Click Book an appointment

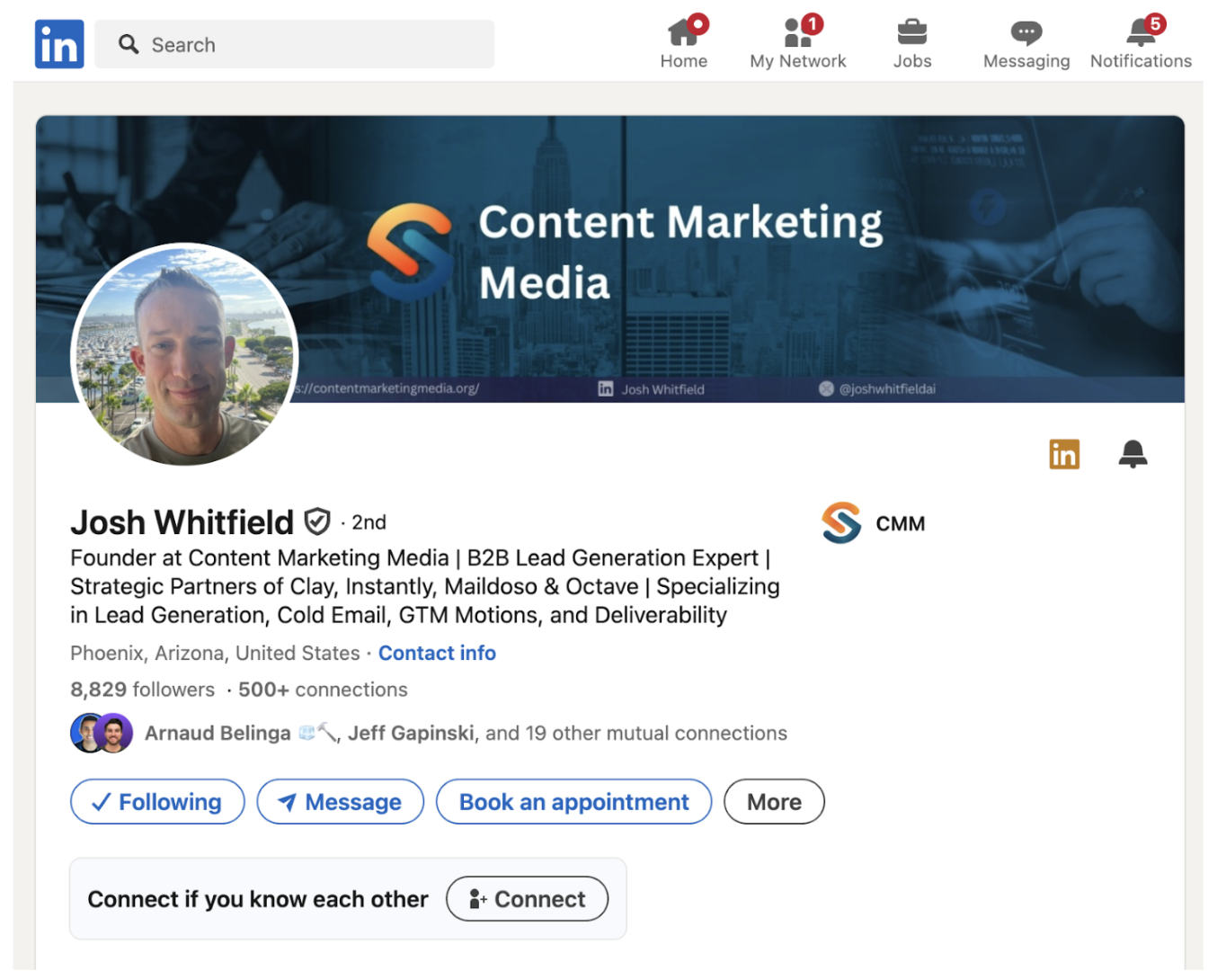[x=573, y=801]
